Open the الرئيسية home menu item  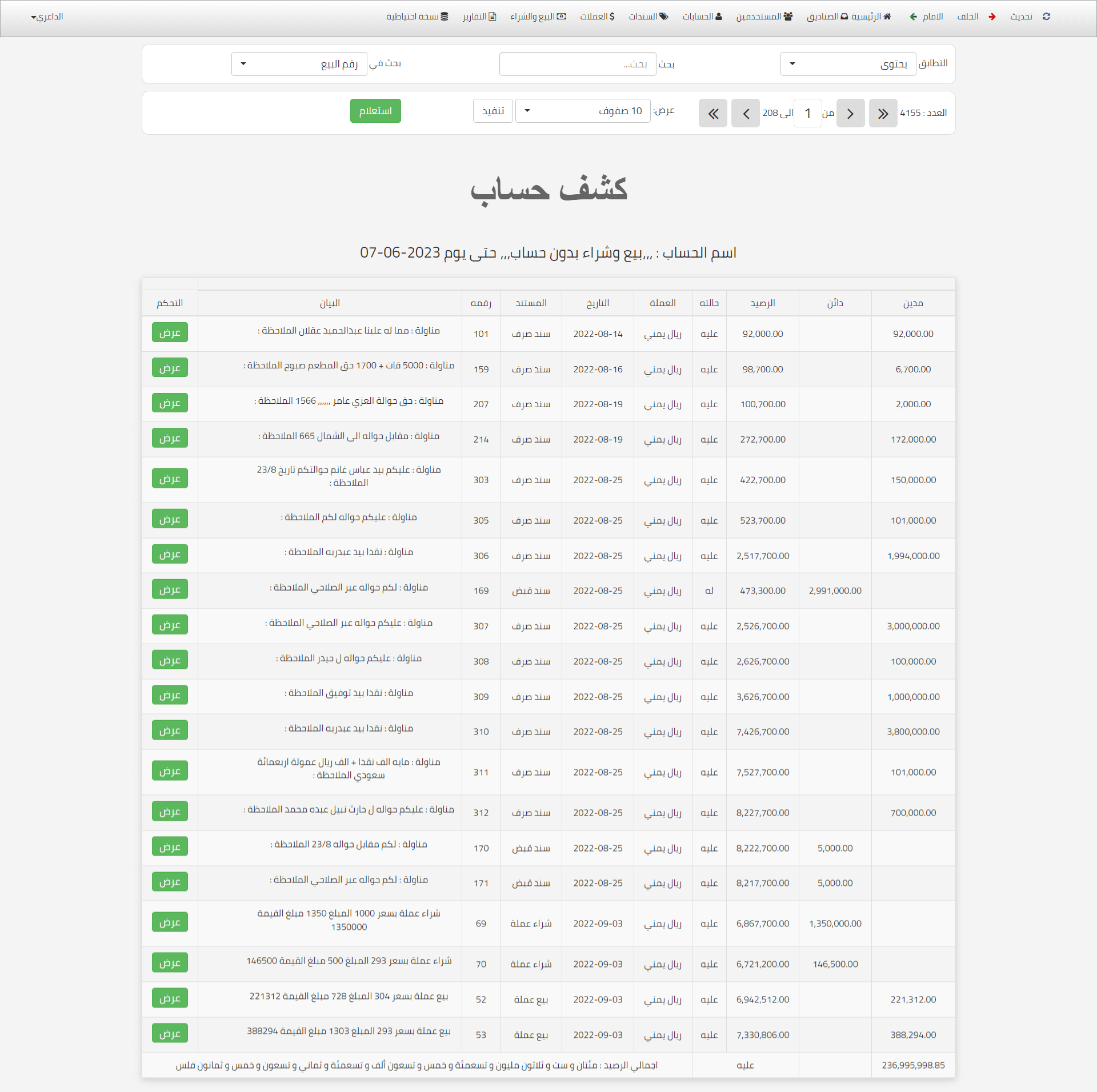pos(871,17)
